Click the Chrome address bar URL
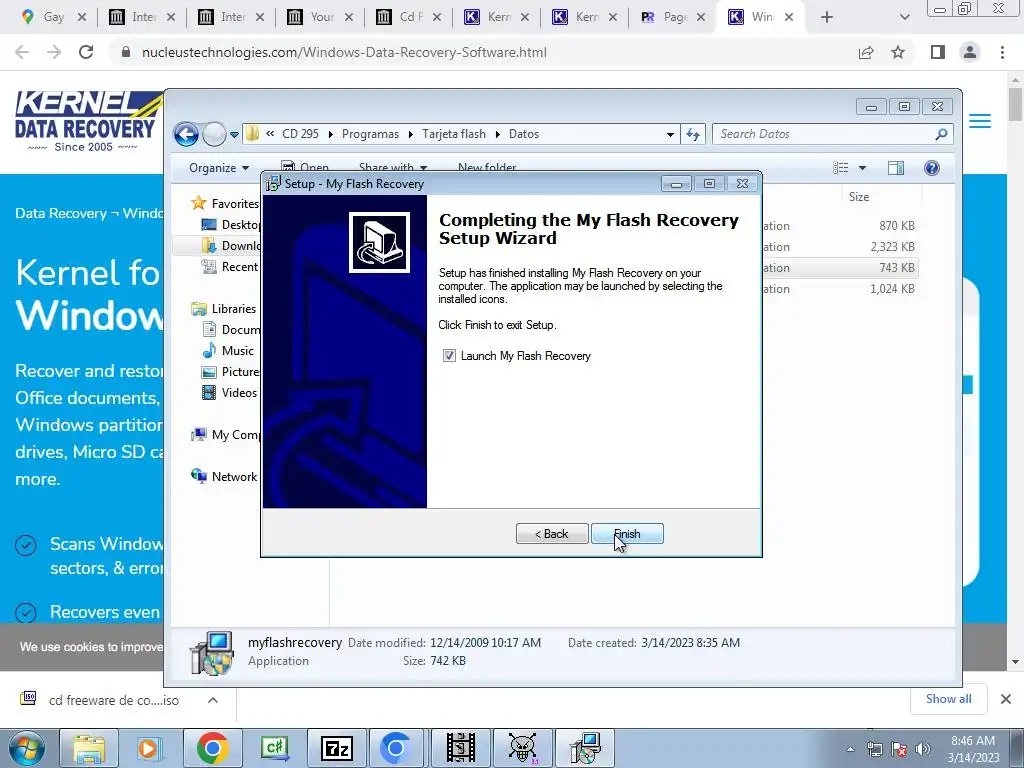 click(344, 52)
